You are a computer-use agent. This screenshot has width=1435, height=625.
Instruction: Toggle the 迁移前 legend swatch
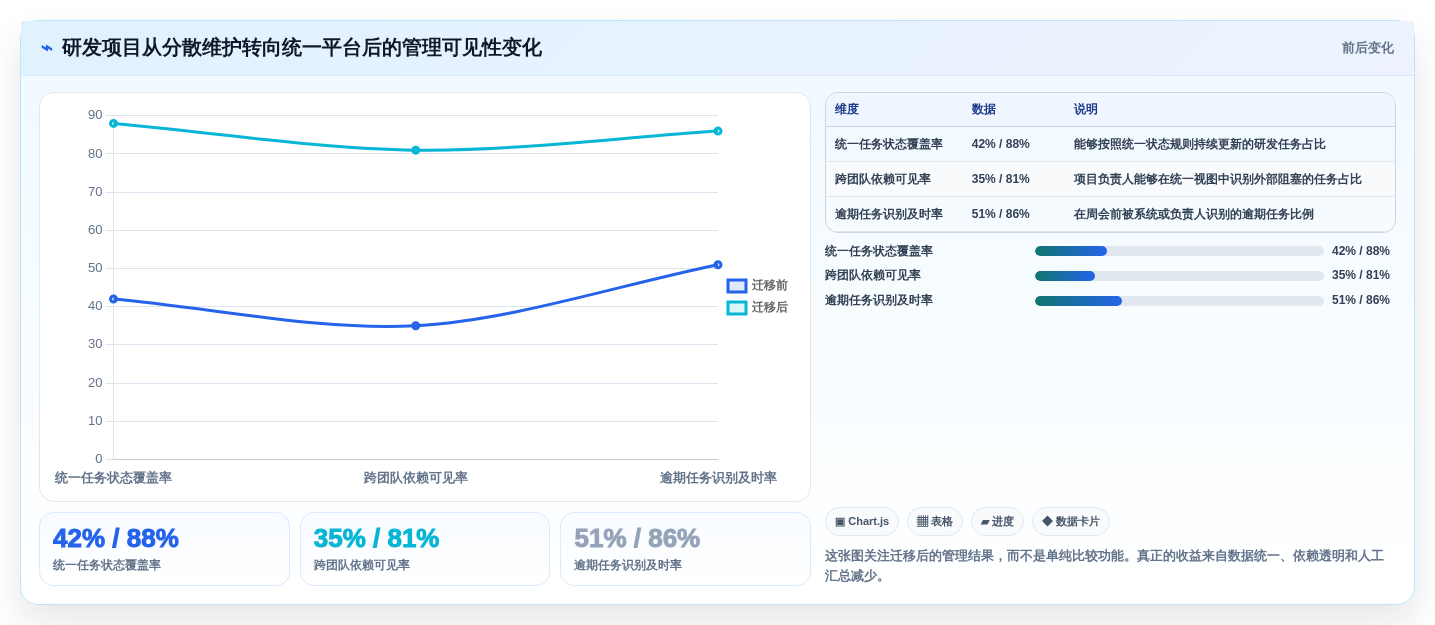coord(737,286)
